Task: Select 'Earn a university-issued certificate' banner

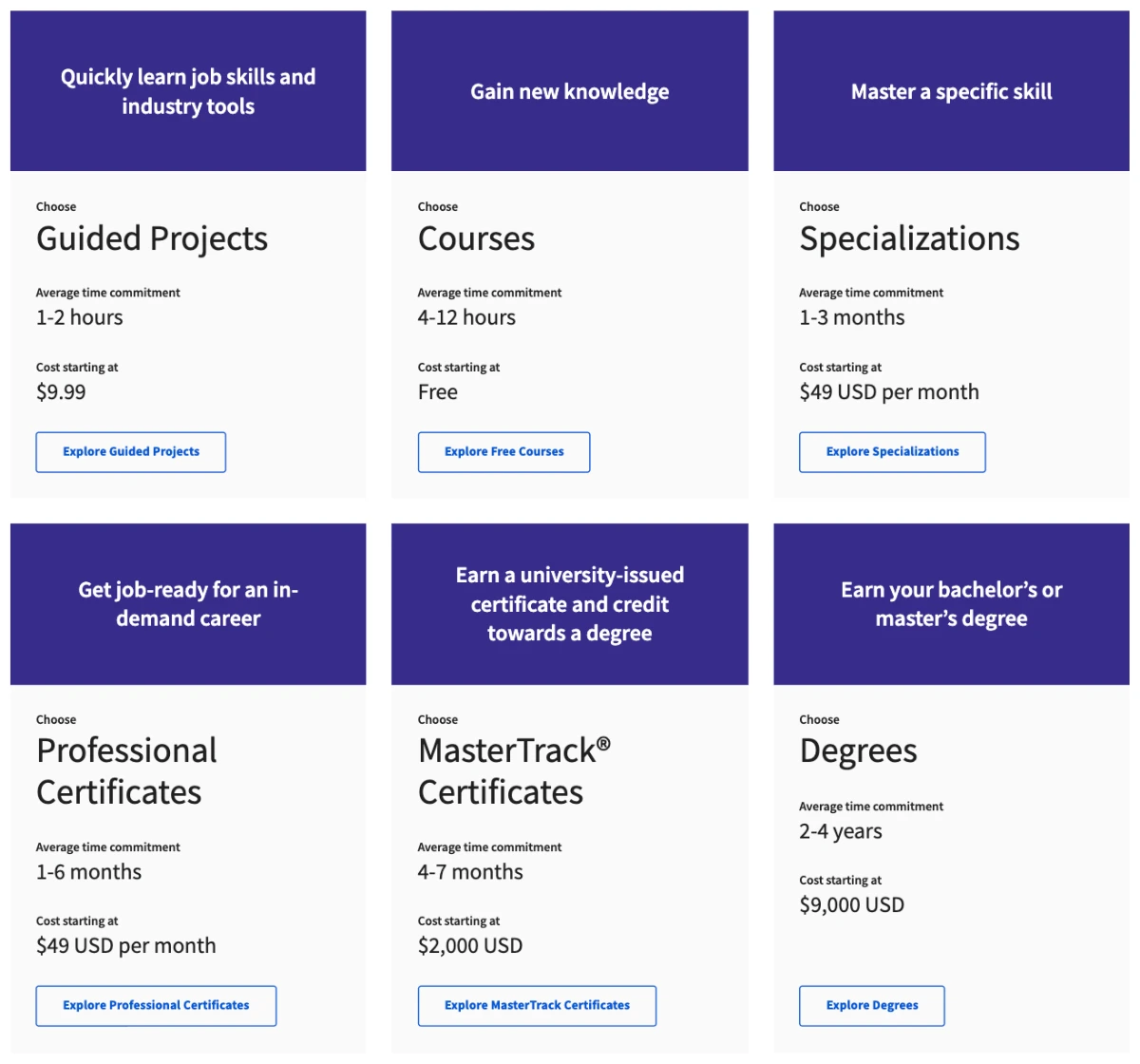Action: 570,604
